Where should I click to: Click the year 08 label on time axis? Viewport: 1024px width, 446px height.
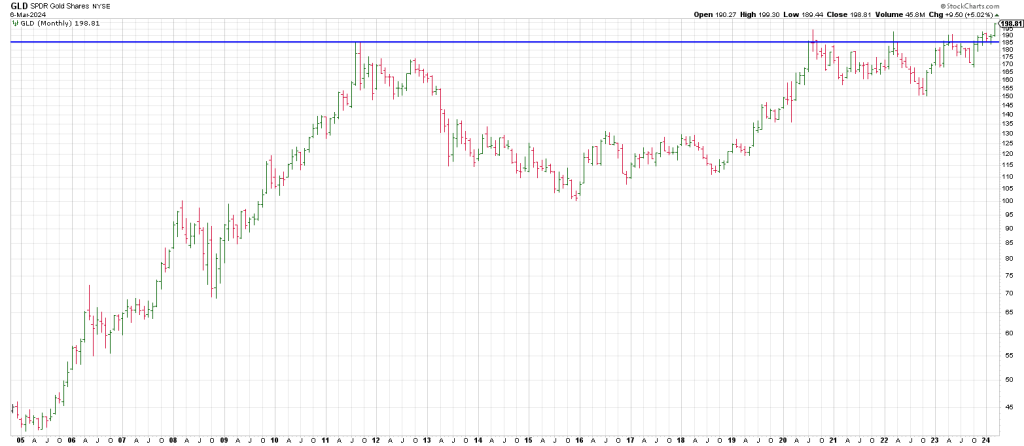coord(174,439)
